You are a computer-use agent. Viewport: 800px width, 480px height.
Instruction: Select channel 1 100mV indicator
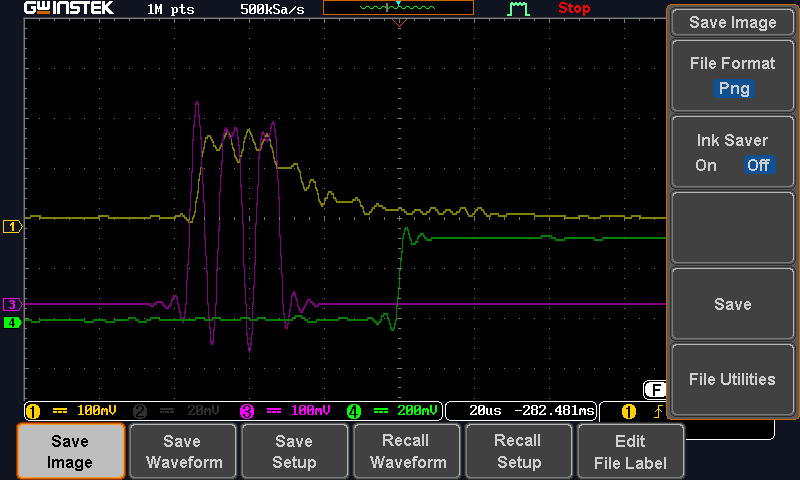pyautogui.click(x=71, y=411)
